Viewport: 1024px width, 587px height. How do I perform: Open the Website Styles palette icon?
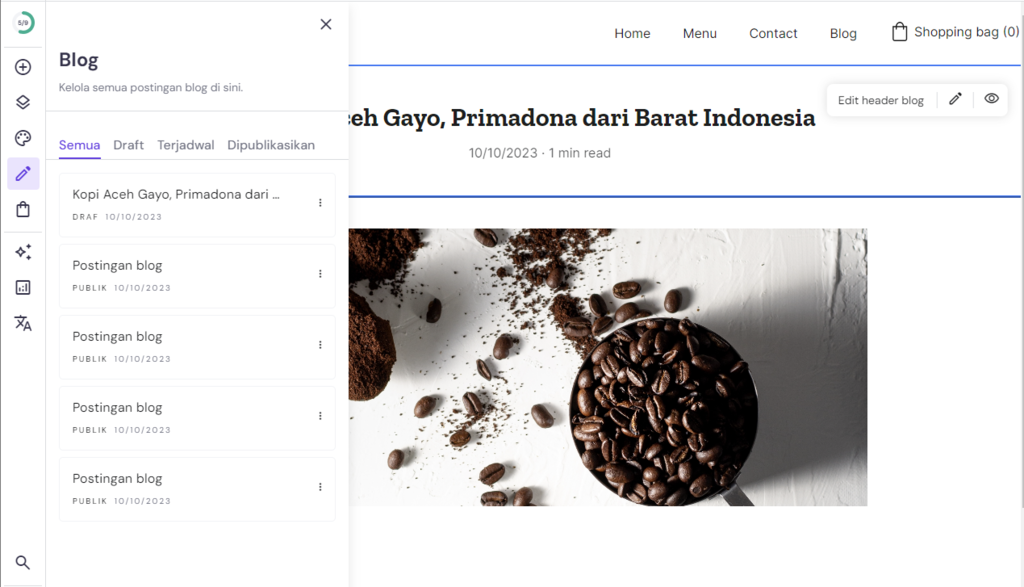click(x=22, y=138)
